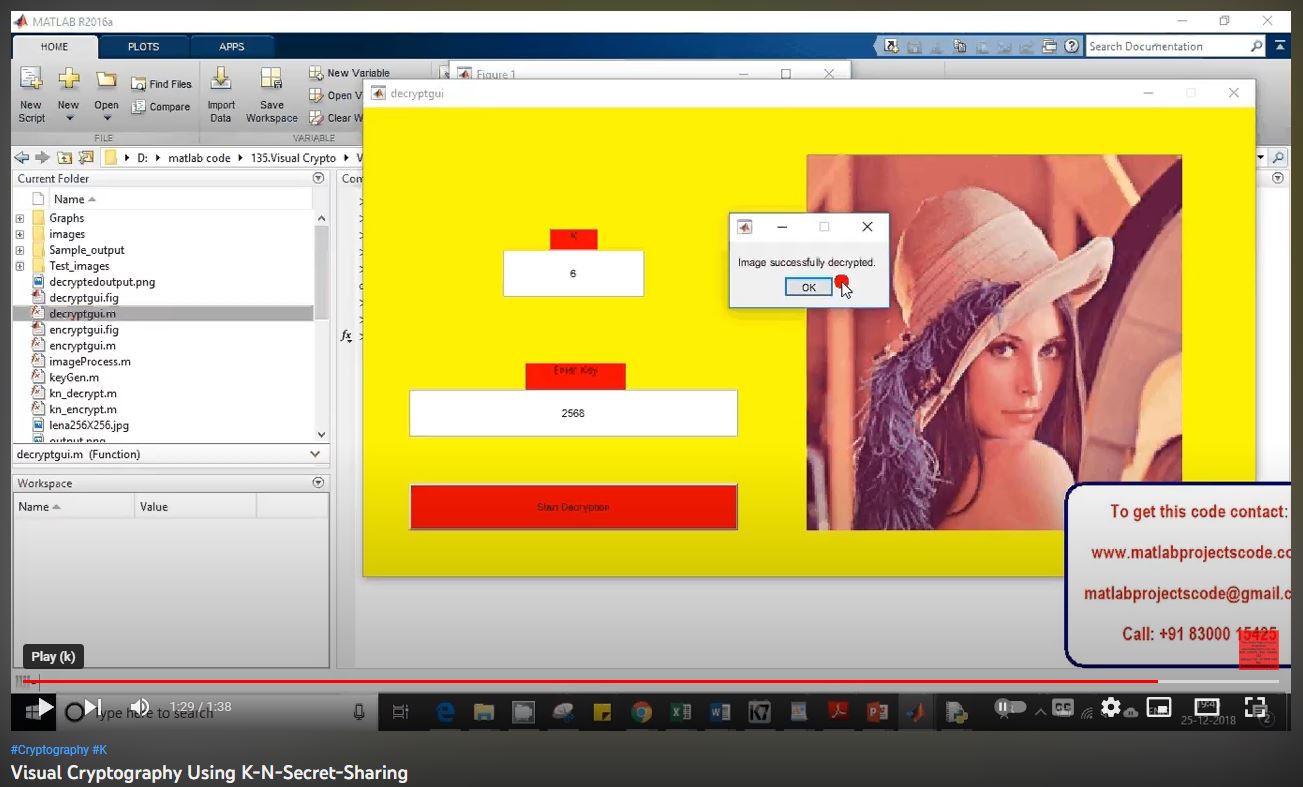Open video player settings gear
1303x787 pixels.
1110,708
